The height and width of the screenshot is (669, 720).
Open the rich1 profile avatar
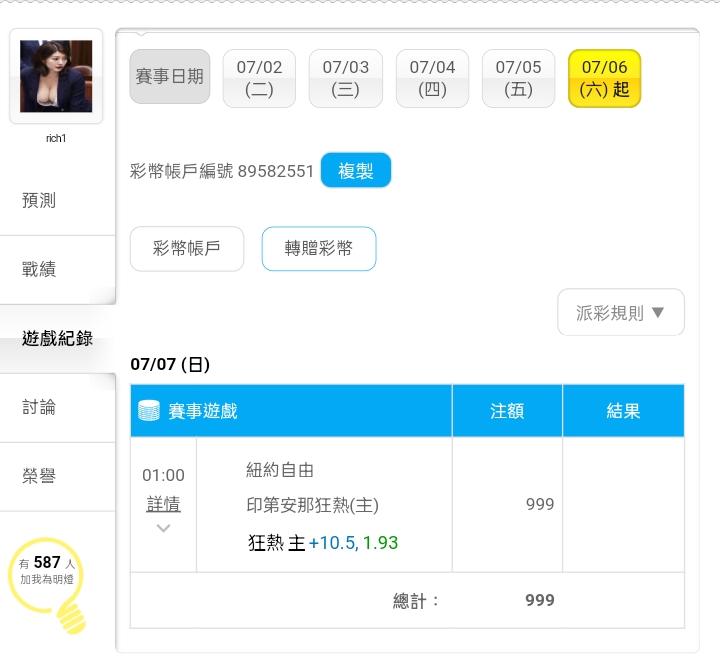point(56,76)
